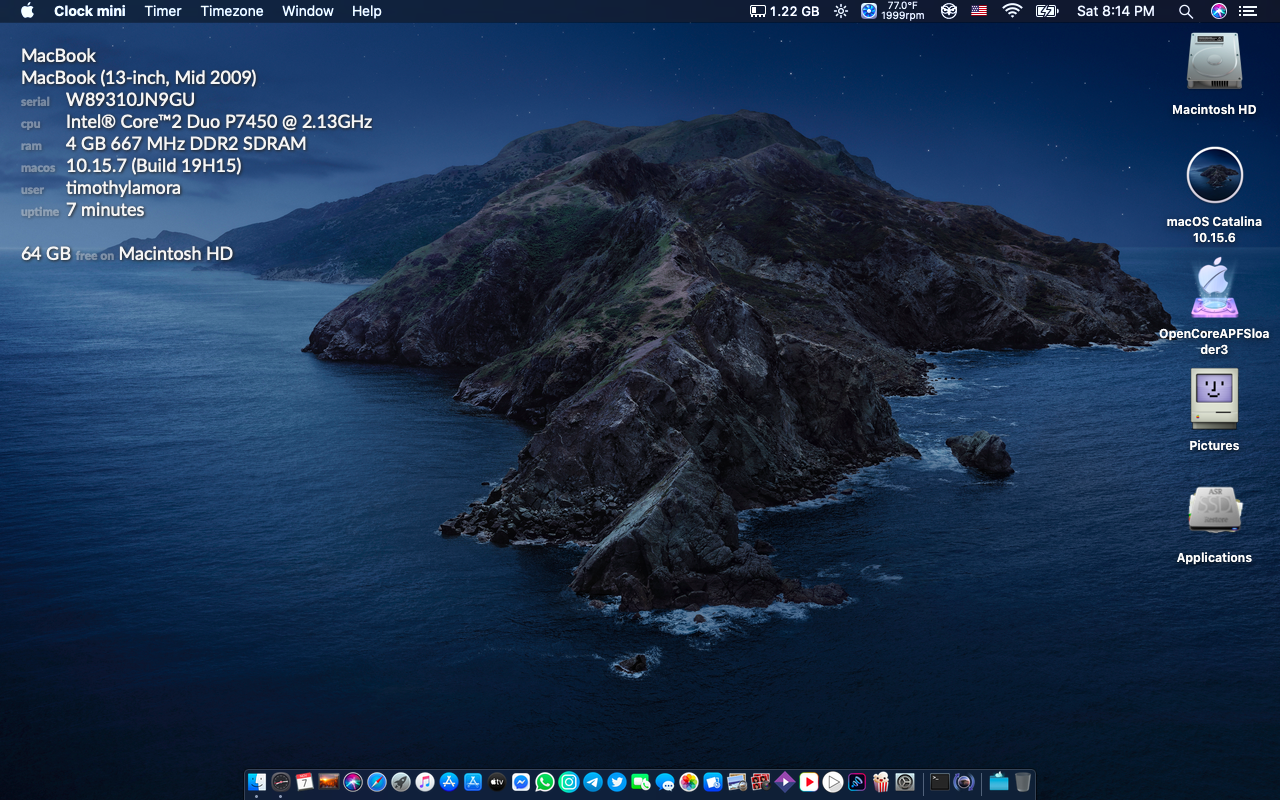Open the Timer menu
The width and height of the screenshot is (1280, 800).
click(163, 11)
